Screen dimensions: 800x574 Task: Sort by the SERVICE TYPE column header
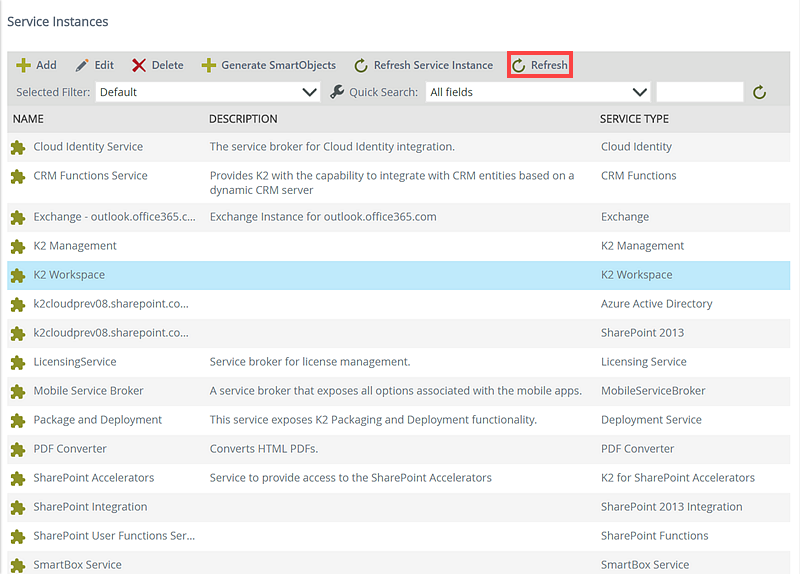click(x=634, y=119)
